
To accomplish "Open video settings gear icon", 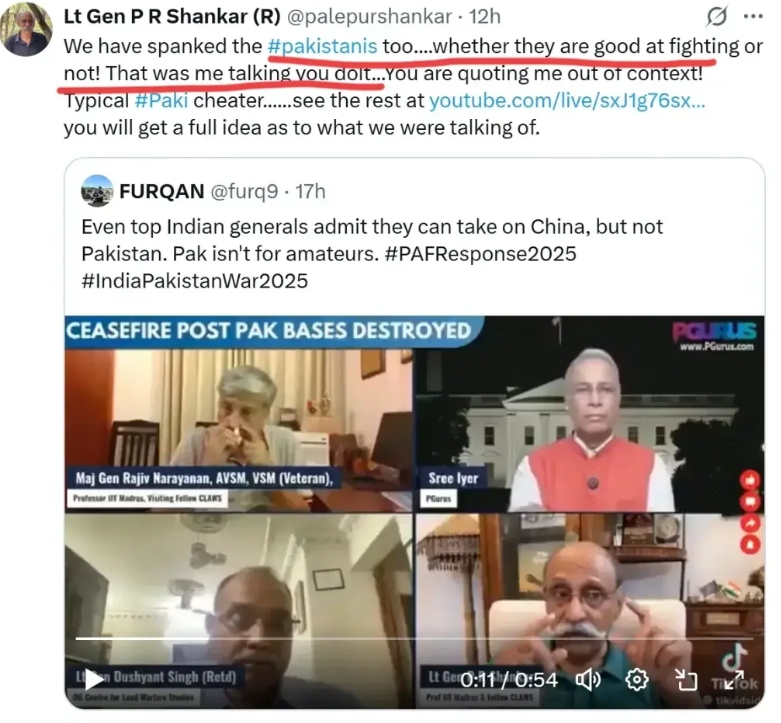I will [x=637, y=680].
